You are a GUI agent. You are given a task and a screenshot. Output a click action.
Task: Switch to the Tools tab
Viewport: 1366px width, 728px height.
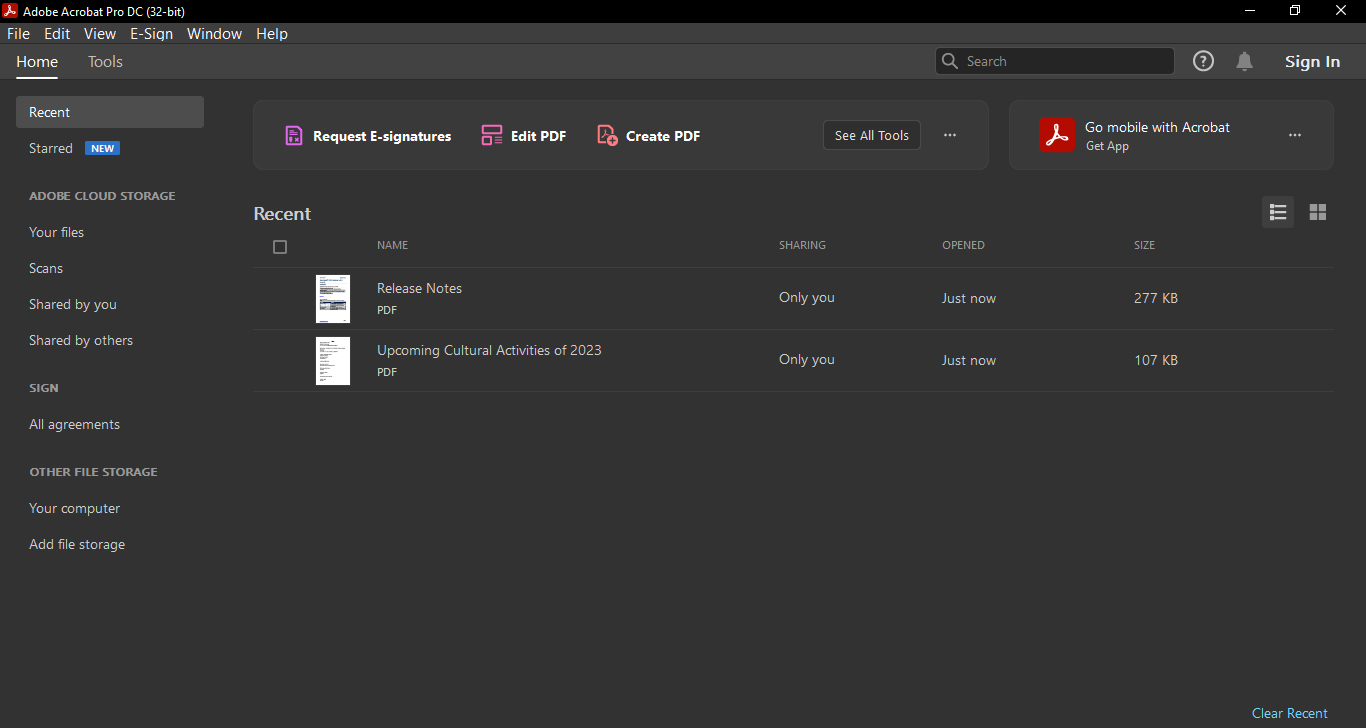pos(105,62)
